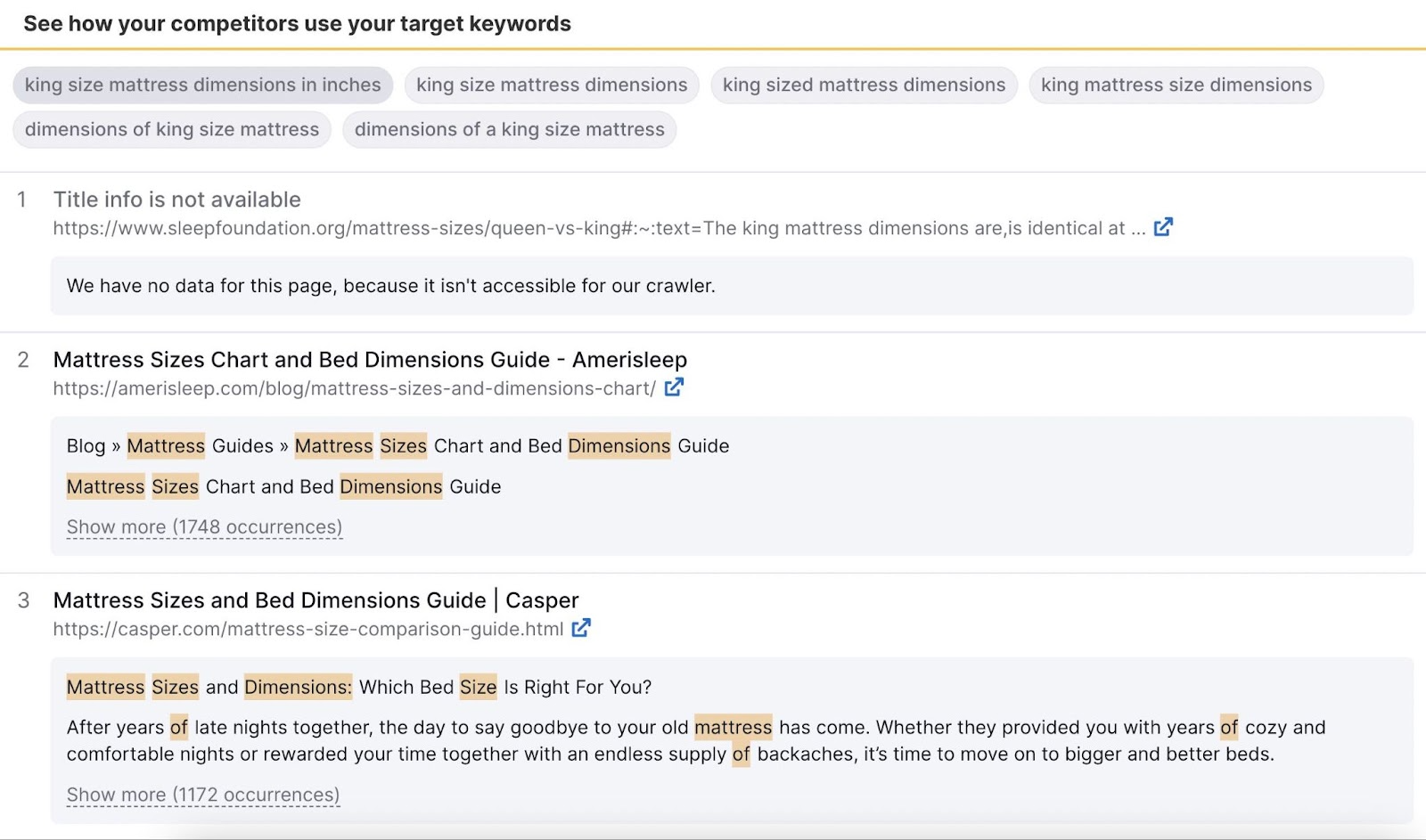Select 'dimensions of a king size mattress' chip
The width and height of the screenshot is (1426, 840).
click(x=510, y=129)
